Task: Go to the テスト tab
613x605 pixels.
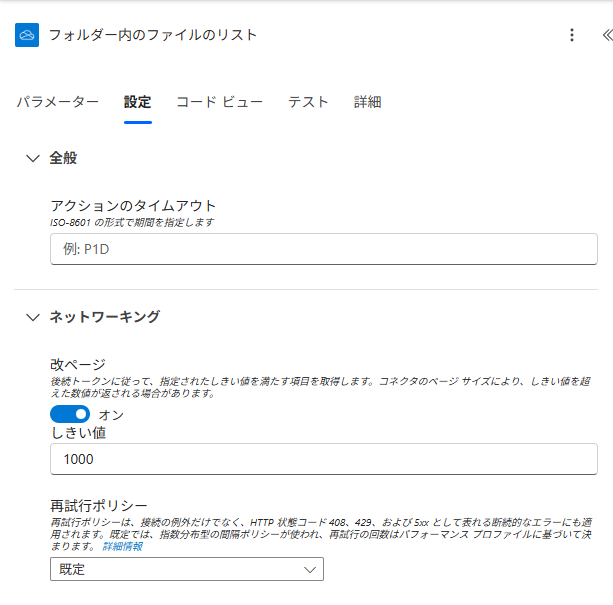Action: click(x=308, y=102)
